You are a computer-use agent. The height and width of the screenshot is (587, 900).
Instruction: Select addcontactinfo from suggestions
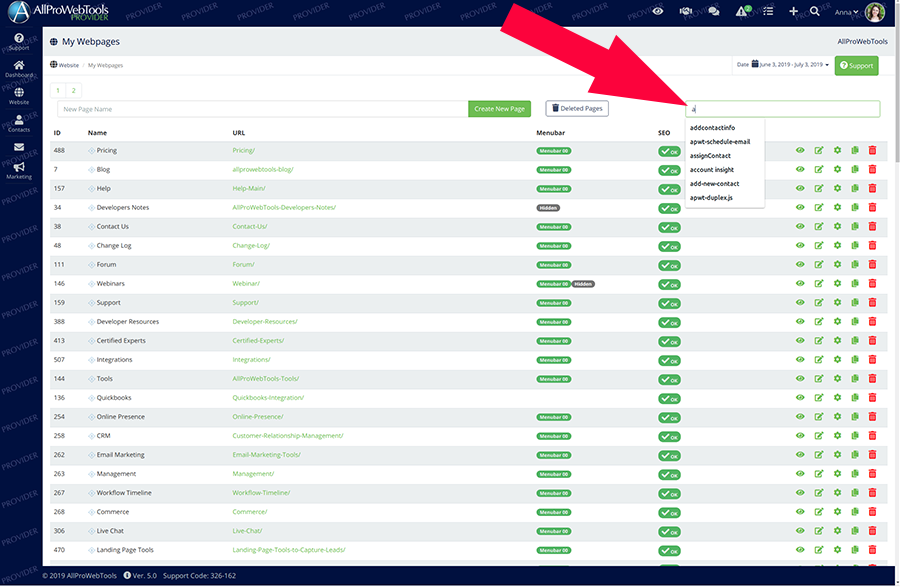712,127
